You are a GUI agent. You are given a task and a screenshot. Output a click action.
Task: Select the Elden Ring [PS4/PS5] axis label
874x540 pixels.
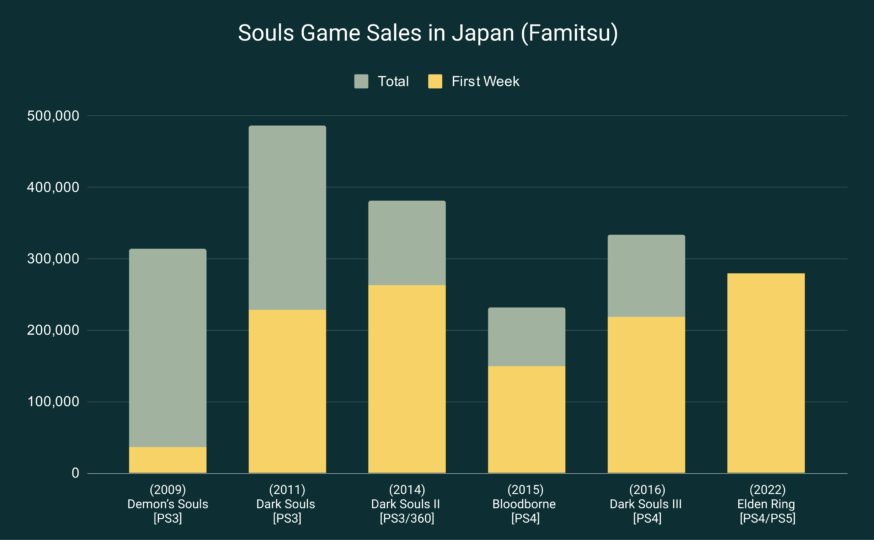tap(765, 504)
